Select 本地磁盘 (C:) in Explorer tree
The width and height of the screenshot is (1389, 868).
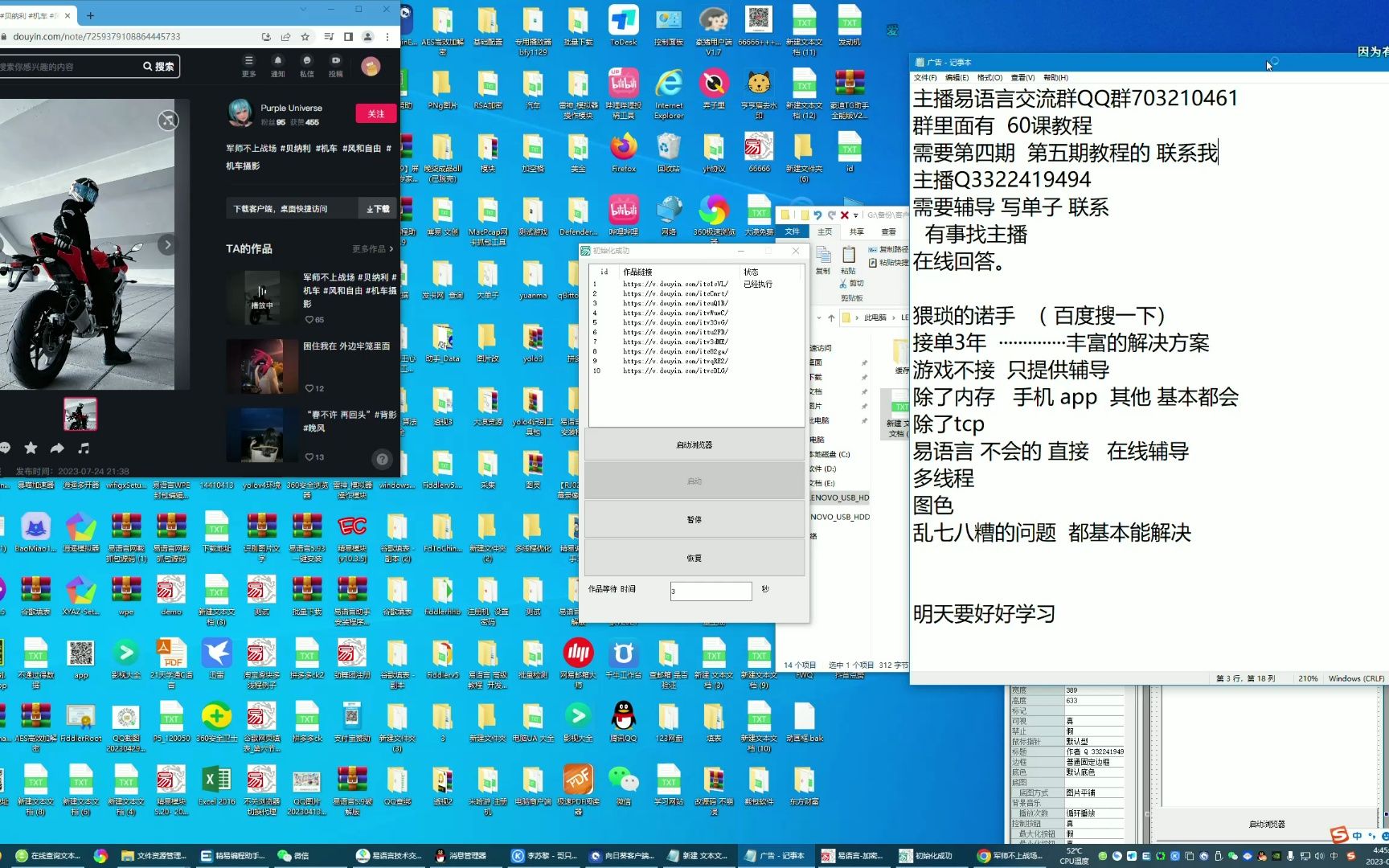[830, 454]
